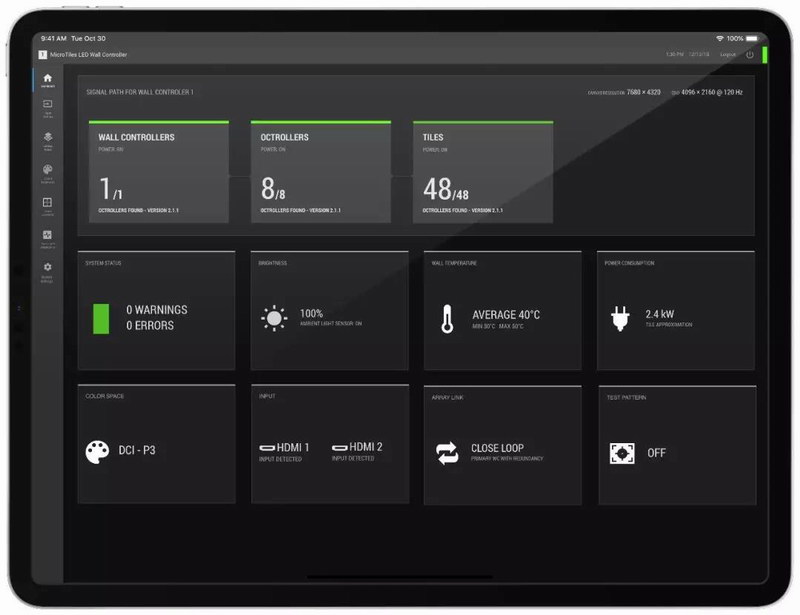Open the stacked layers sidebar icon
This screenshot has height=615, width=800.
coord(47,139)
